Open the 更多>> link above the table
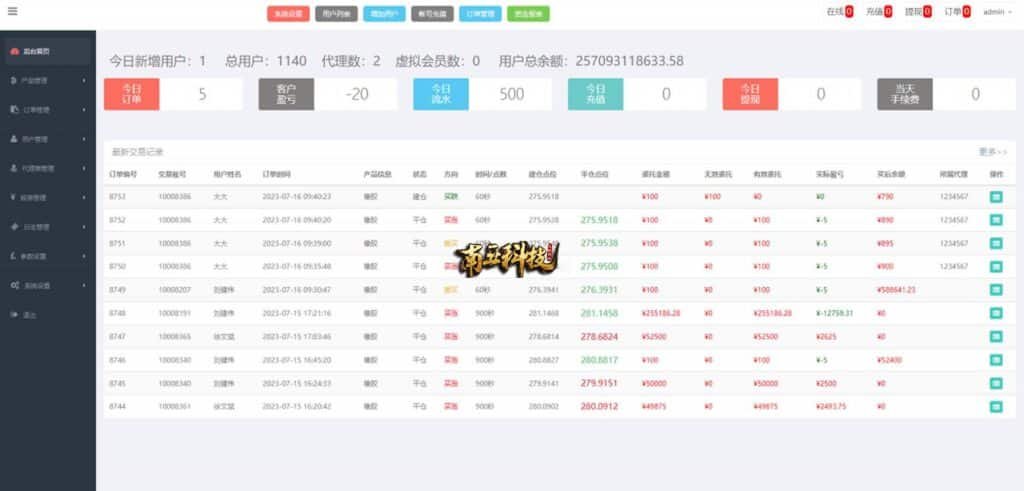The height and width of the screenshot is (491, 1024). click(x=992, y=152)
